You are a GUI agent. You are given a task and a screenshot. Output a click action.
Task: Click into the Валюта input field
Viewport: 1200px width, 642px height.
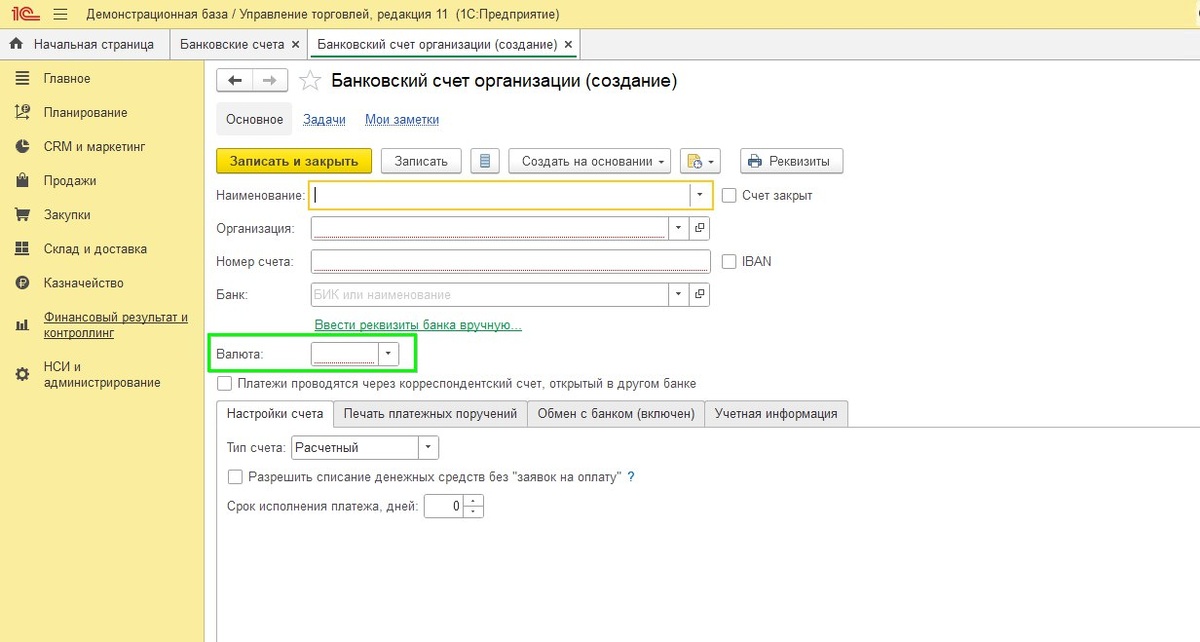345,354
